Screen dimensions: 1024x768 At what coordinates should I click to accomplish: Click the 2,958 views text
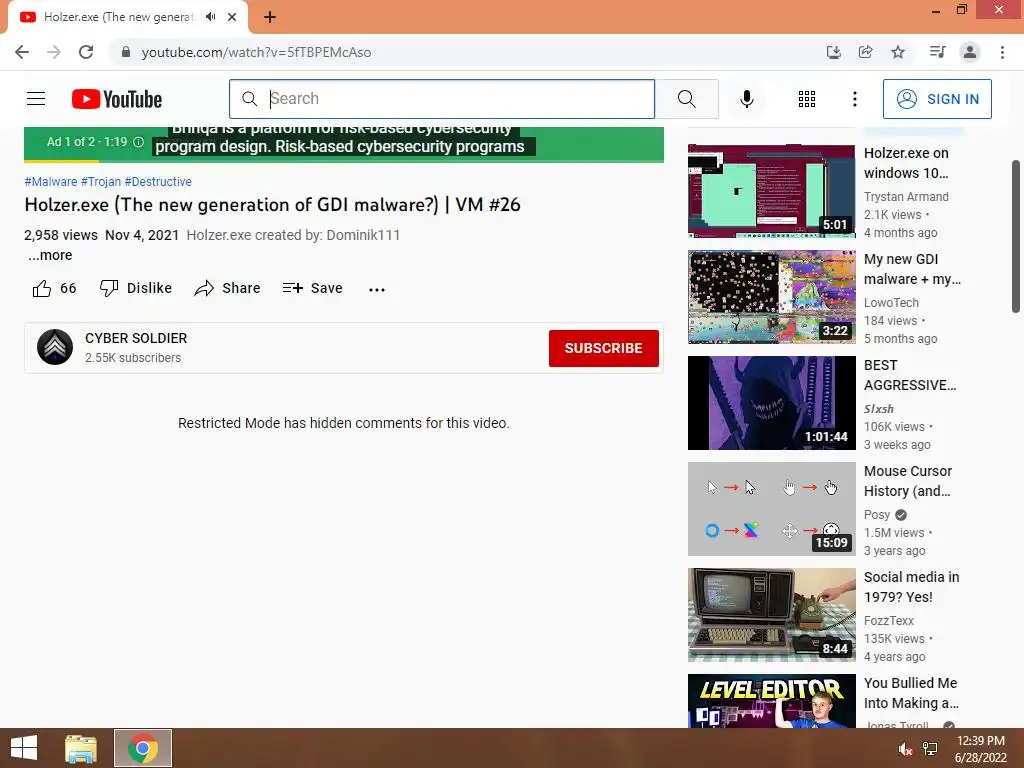click(61, 235)
